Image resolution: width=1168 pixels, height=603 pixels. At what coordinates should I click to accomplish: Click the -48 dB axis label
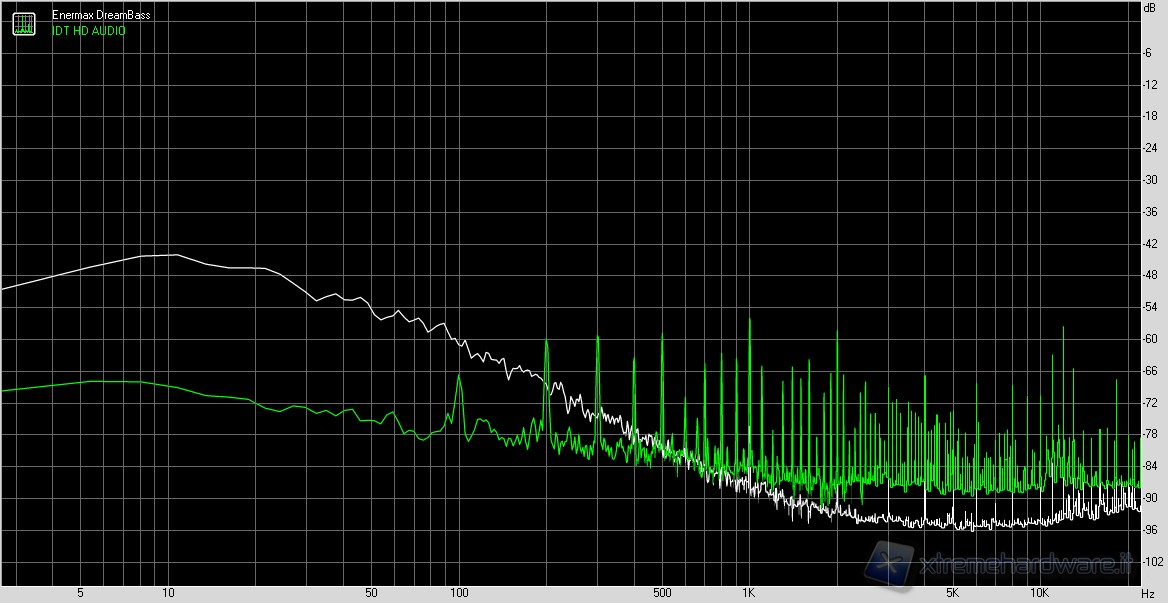pos(1150,275)
